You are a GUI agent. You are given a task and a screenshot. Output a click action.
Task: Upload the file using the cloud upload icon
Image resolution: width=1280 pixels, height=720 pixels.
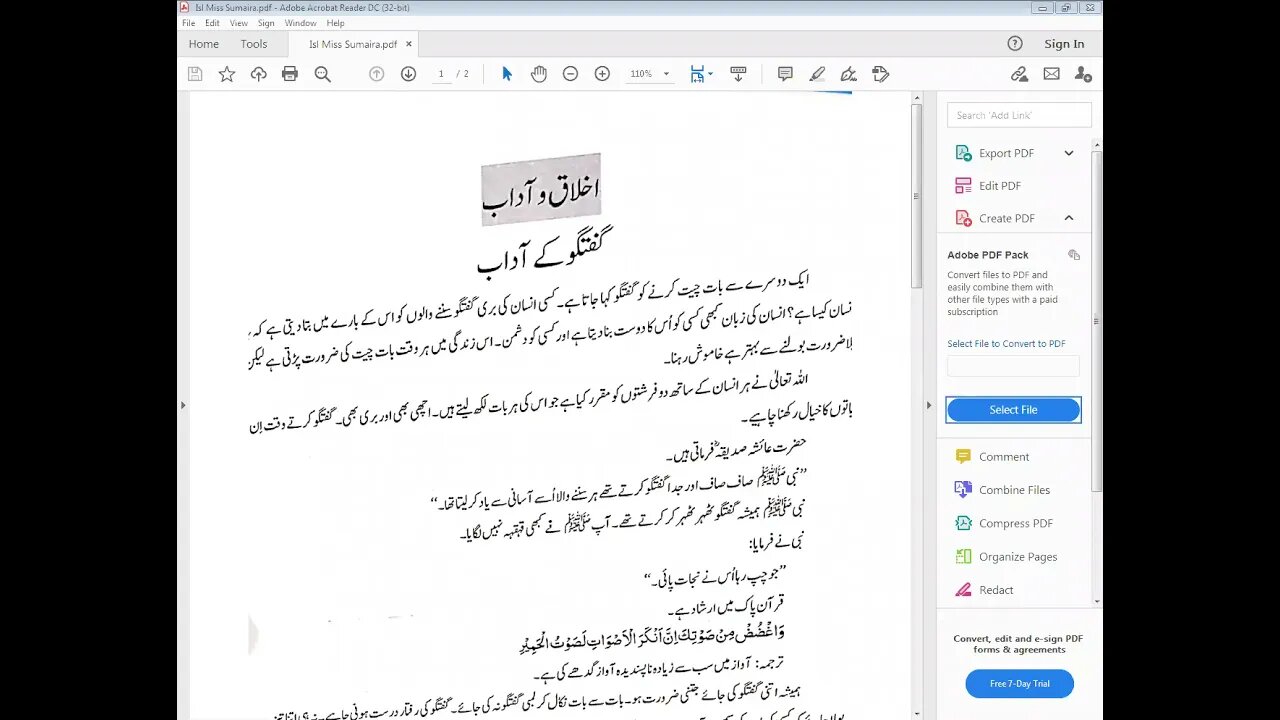(259, 74)
